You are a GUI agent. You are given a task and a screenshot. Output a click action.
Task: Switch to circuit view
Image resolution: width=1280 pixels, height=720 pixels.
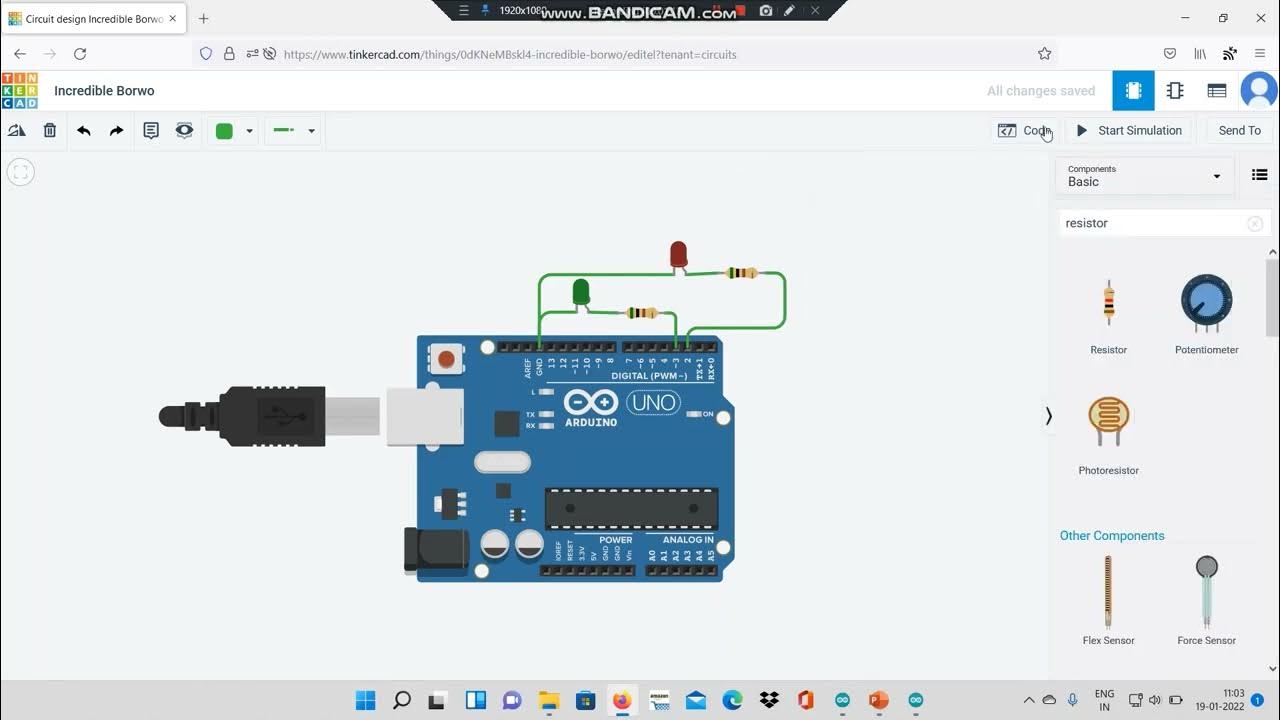[x=1133, y=91]
